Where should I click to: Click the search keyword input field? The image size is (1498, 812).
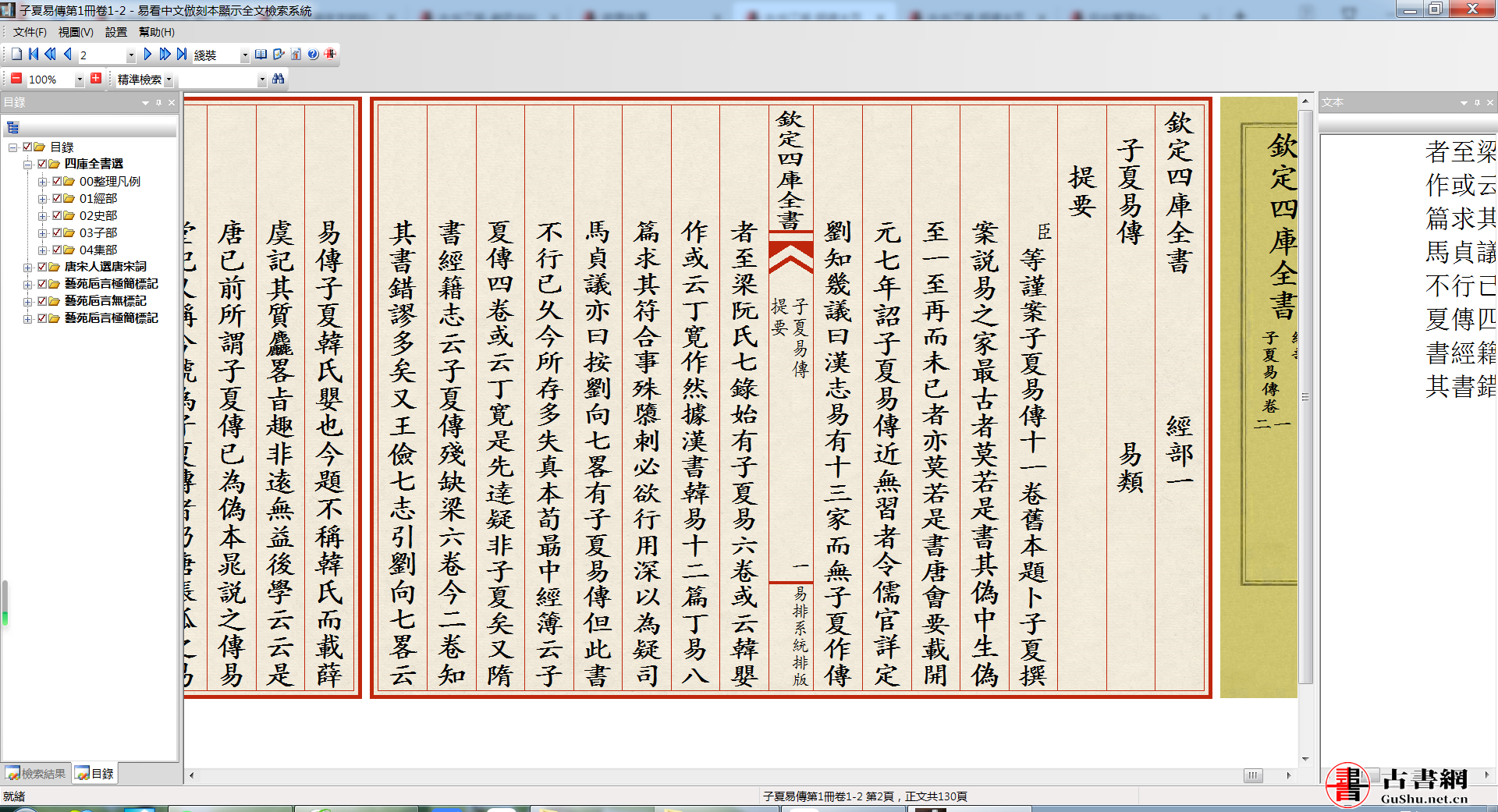pyautogui.click(x=217, y=79)
